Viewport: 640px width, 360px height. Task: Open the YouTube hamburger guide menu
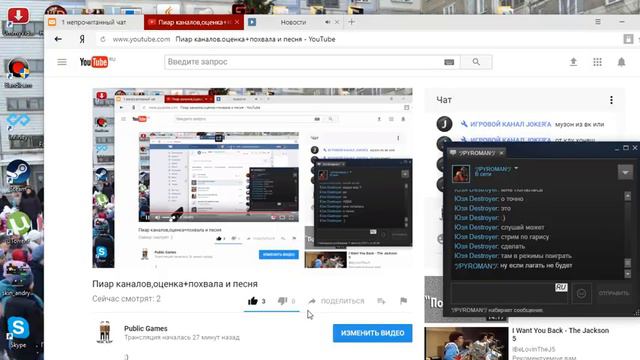[62, 62]
